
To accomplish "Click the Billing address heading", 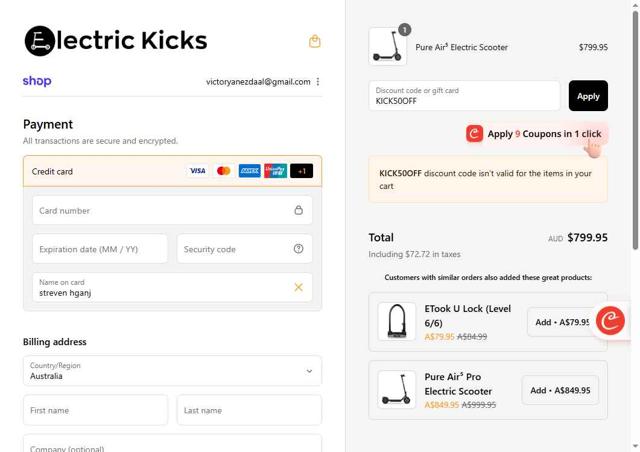I will (x=55, y=342).
